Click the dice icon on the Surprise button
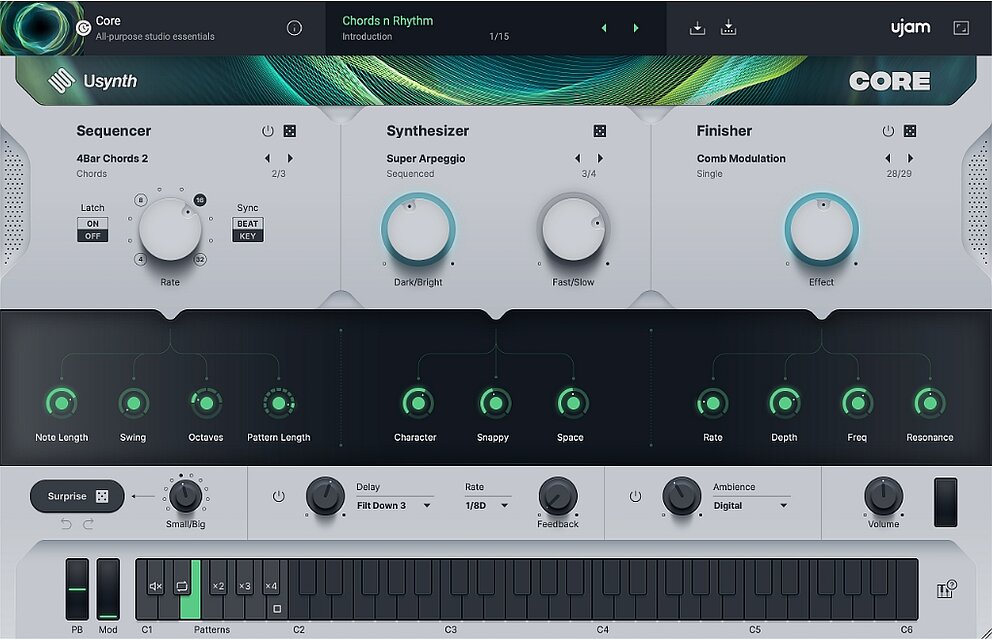992x639 pixels. pos(102,496)
